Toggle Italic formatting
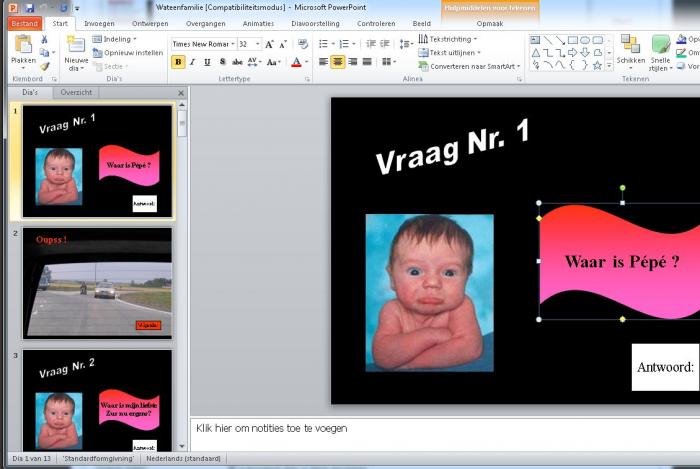The width and height of the screenshot is (700, 469). coord(193,62)
